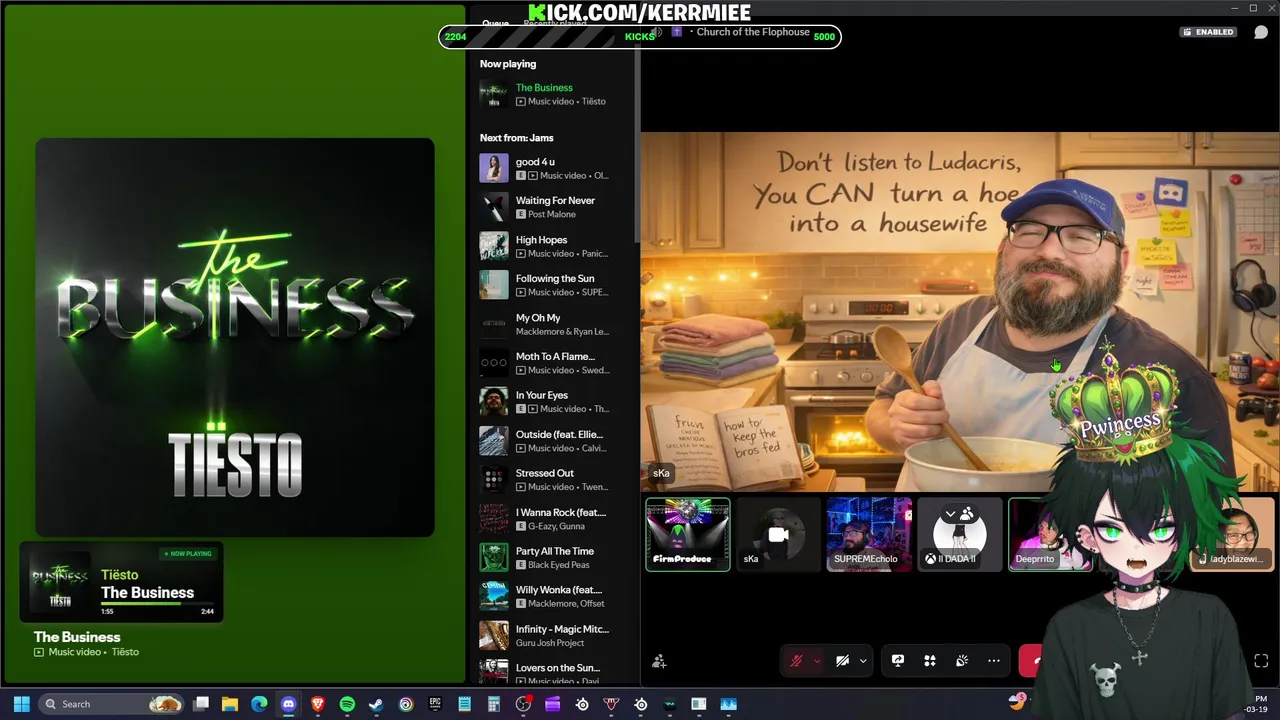Click The Business in Now playing
The image size is (1280, 720).
pyautogui.click(x=555, y=94)
